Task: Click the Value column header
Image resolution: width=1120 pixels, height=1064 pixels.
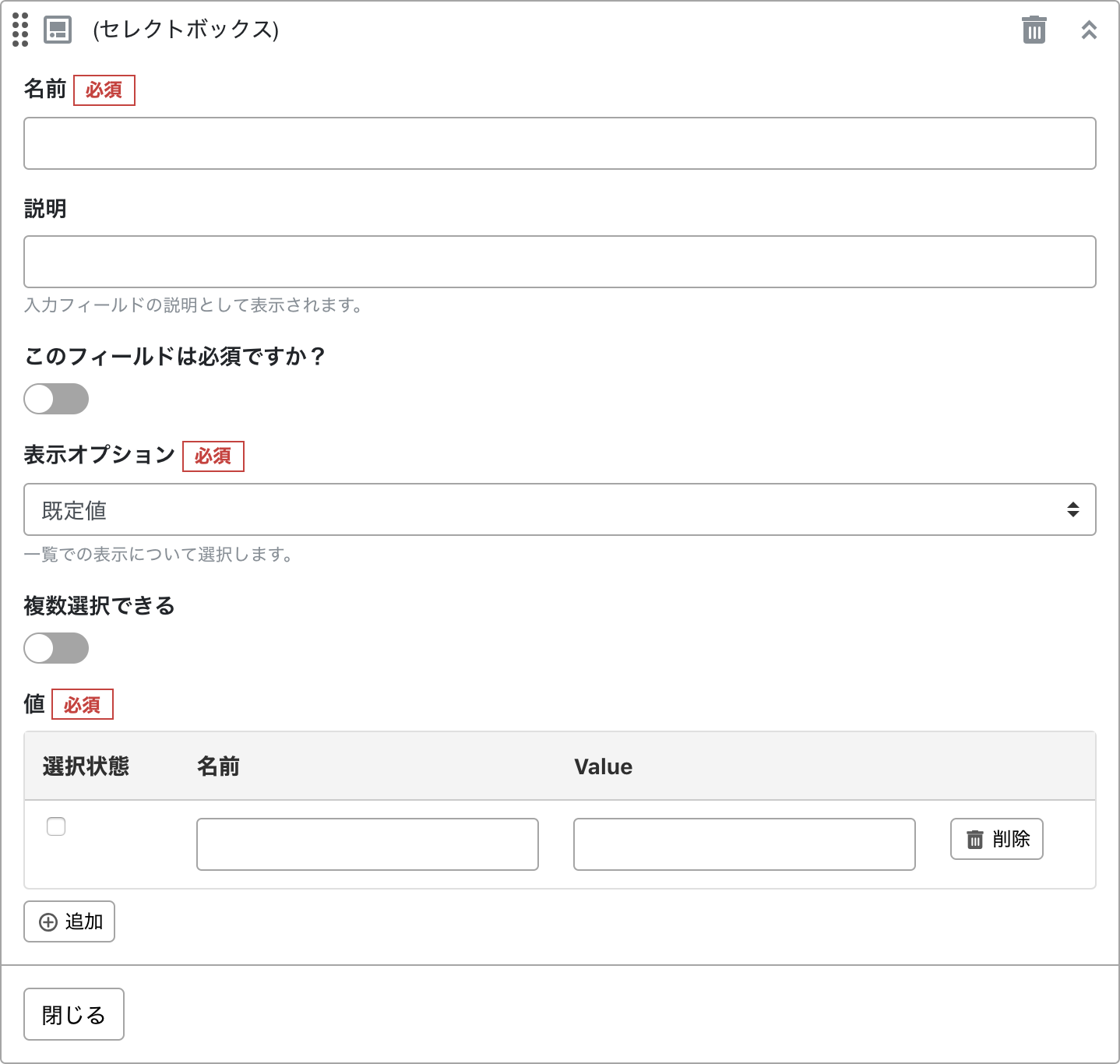Action: pyautogui.click(x=603, y=766)
